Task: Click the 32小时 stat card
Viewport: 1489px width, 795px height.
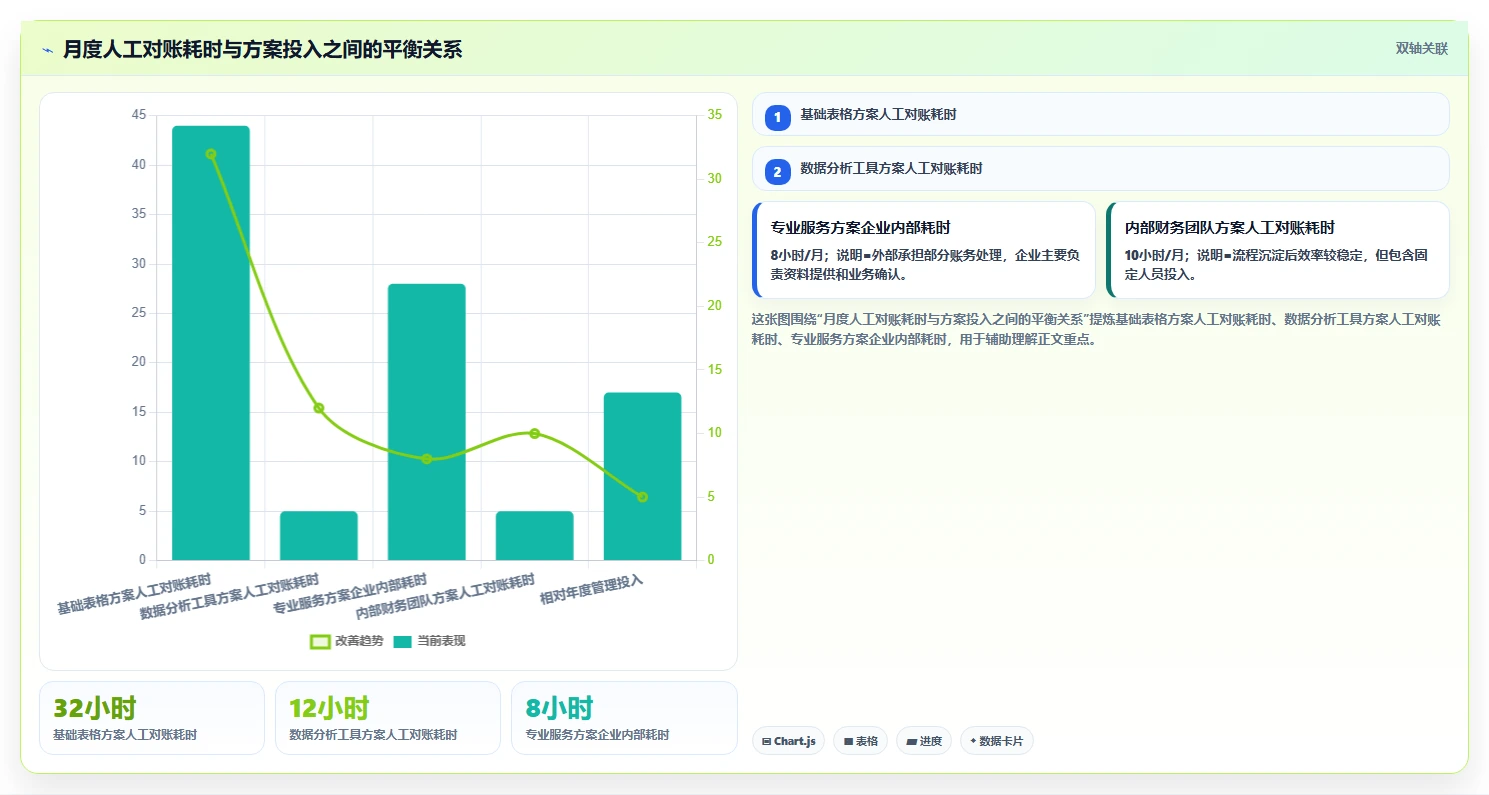Action: (x=152, y=718)
